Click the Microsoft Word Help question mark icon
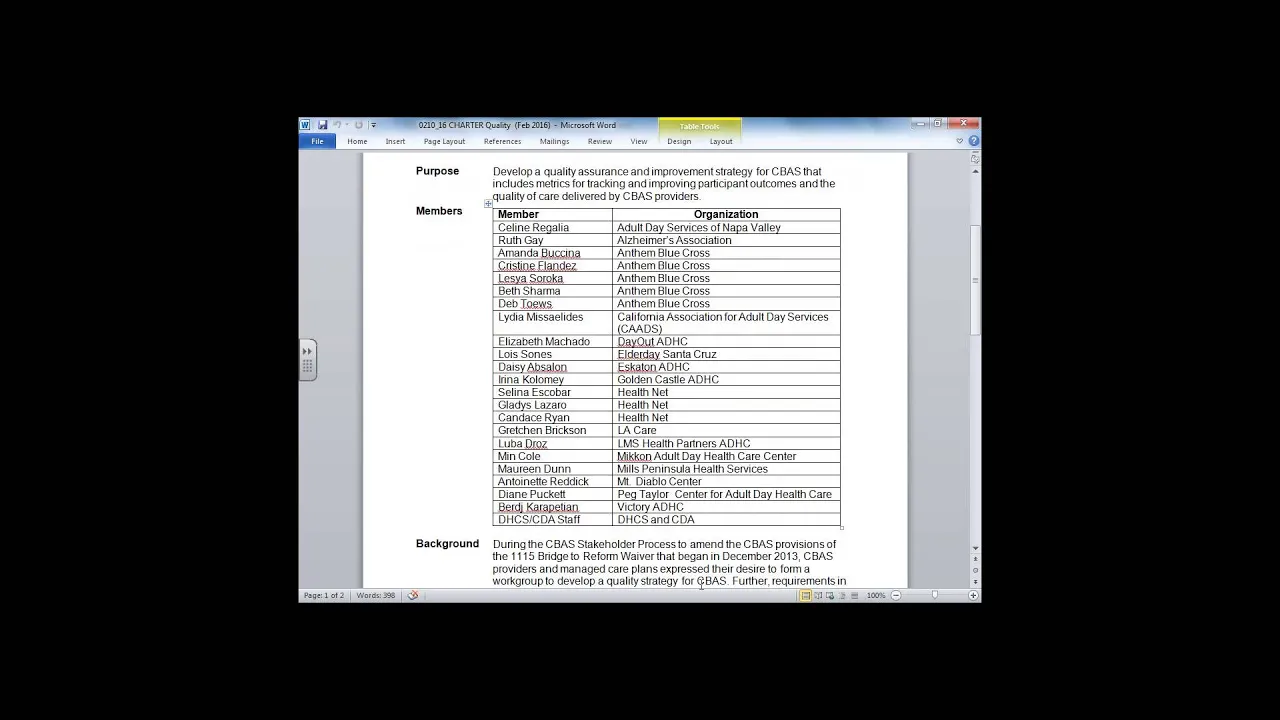The image size is (1280, 720). (973, 141)
